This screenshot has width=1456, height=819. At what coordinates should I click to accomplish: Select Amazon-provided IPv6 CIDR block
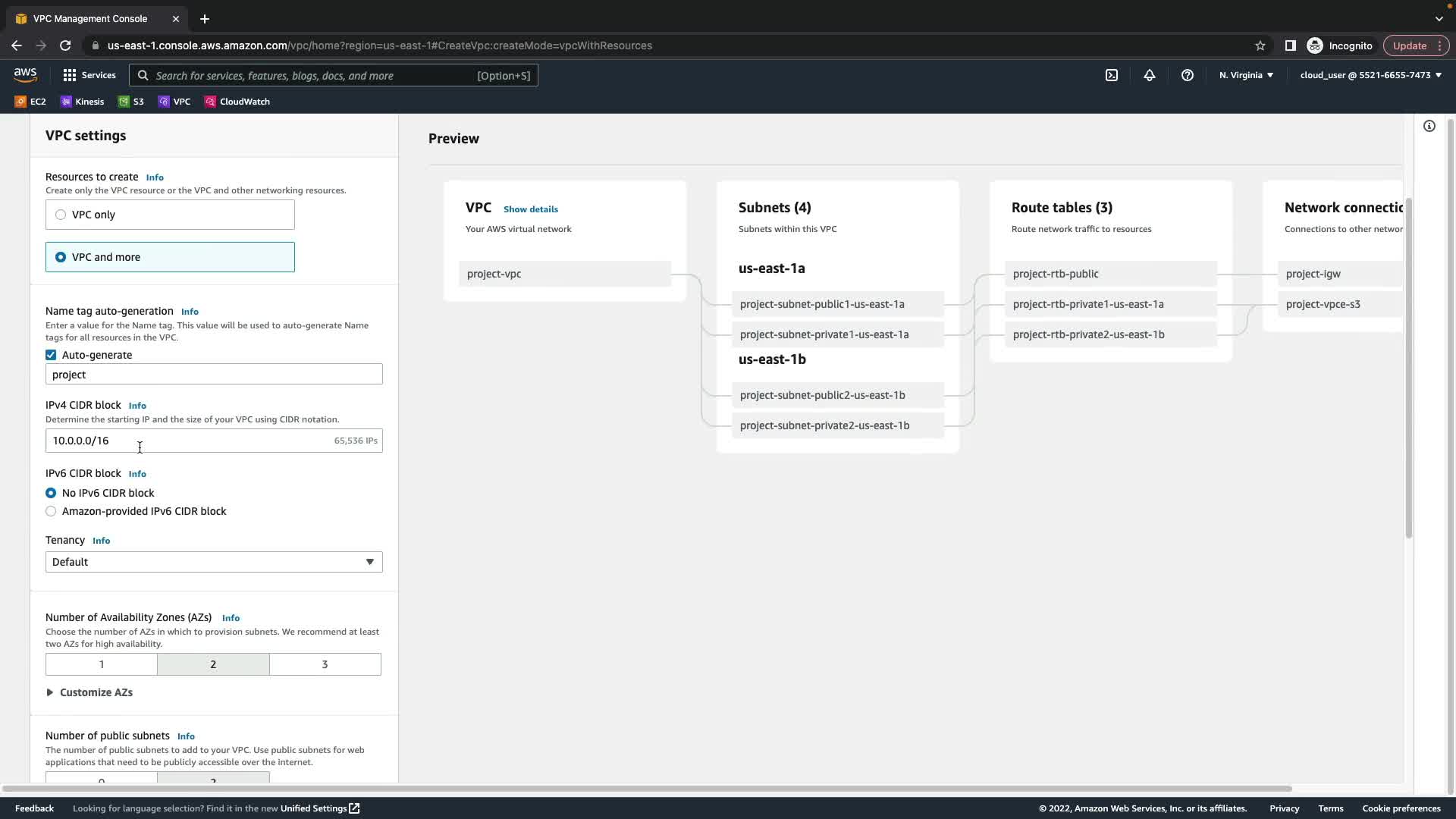pos(51,511)
